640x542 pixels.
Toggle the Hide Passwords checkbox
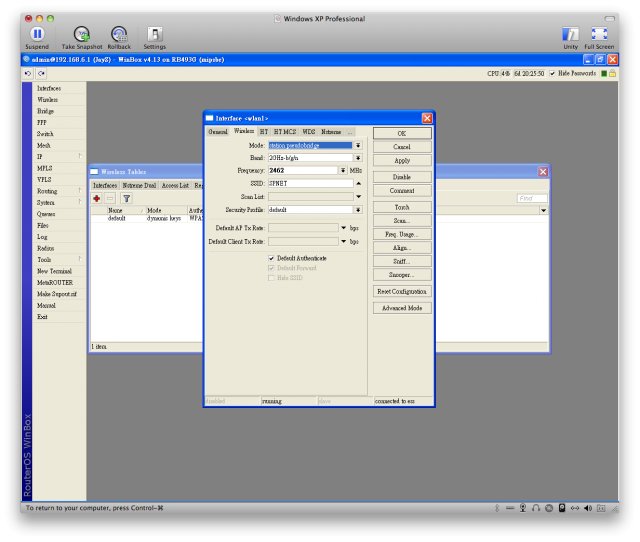pos(552,73)
